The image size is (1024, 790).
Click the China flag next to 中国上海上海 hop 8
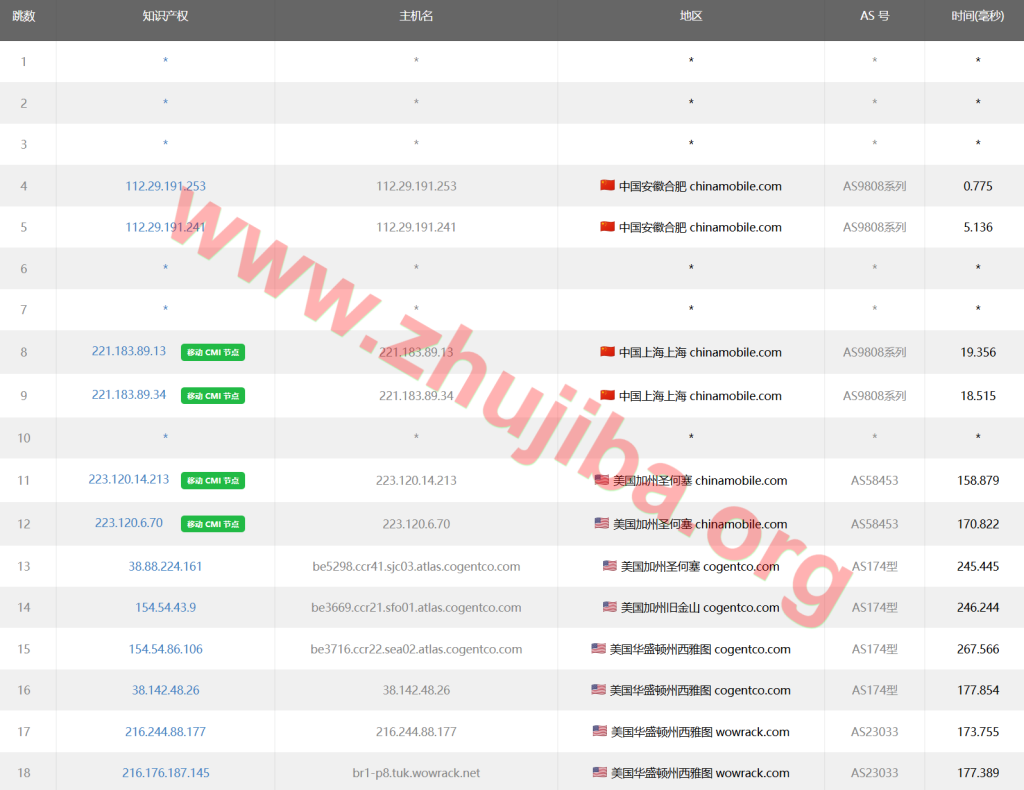[610, 352]
